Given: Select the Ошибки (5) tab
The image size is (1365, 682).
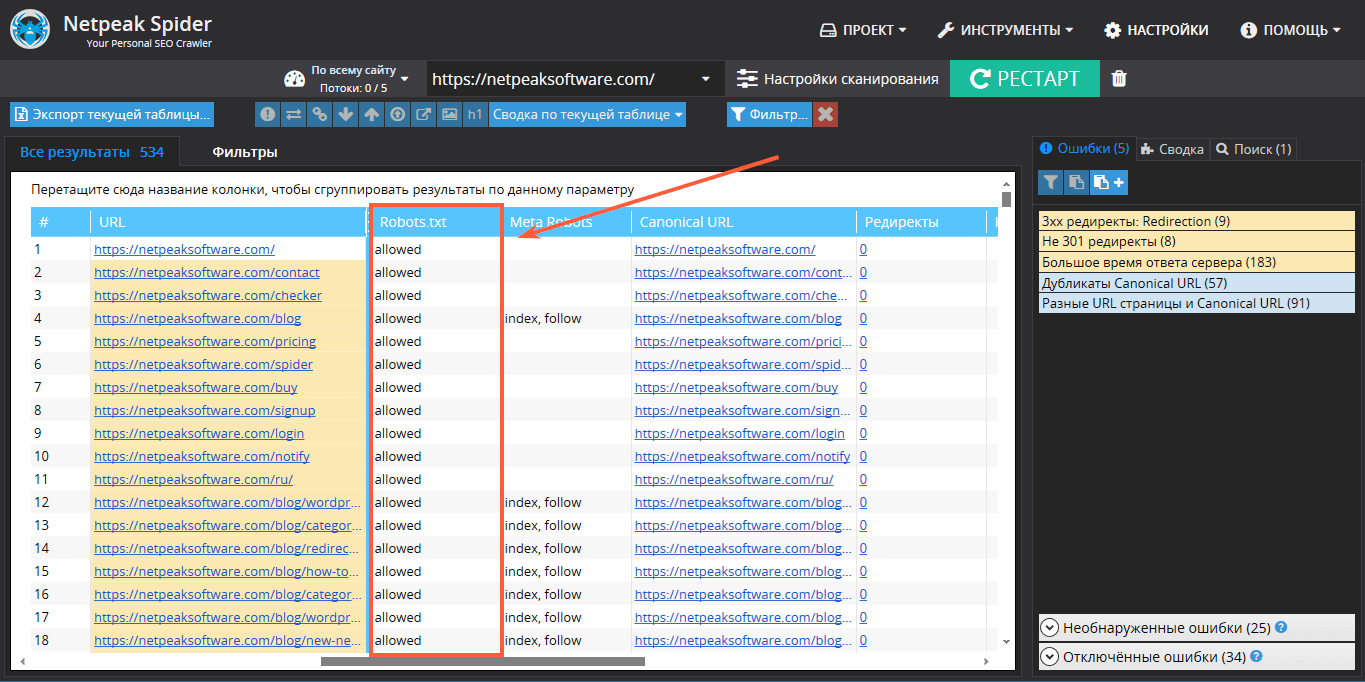Looking at the screenshot, I should pyautogui.click(x=1084, y=149).
